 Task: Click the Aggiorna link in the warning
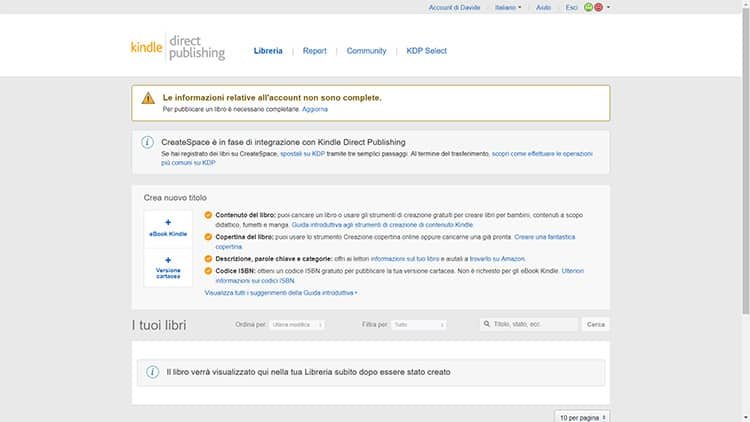click(315, 109)
